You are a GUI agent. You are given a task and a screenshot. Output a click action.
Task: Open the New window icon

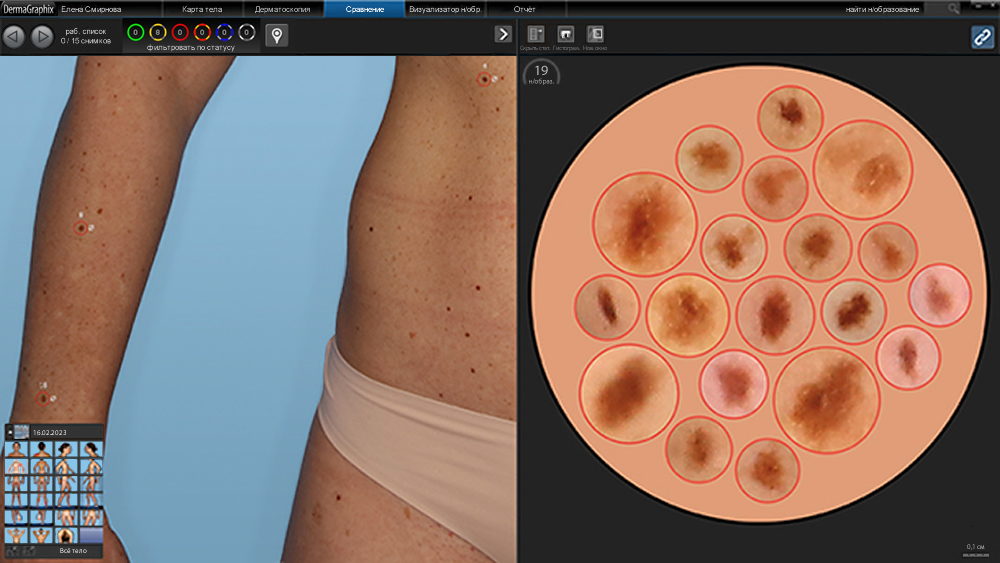coord(595,35)
